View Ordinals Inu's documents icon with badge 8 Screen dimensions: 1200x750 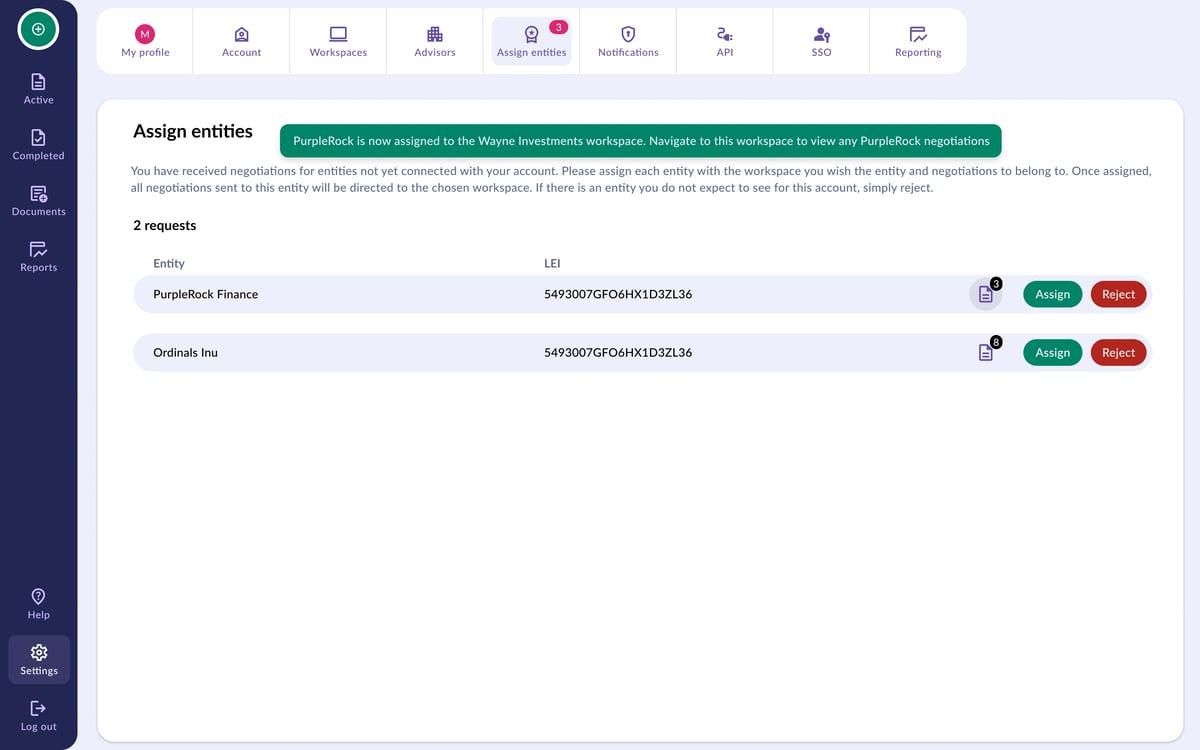(x=986, y=352)
